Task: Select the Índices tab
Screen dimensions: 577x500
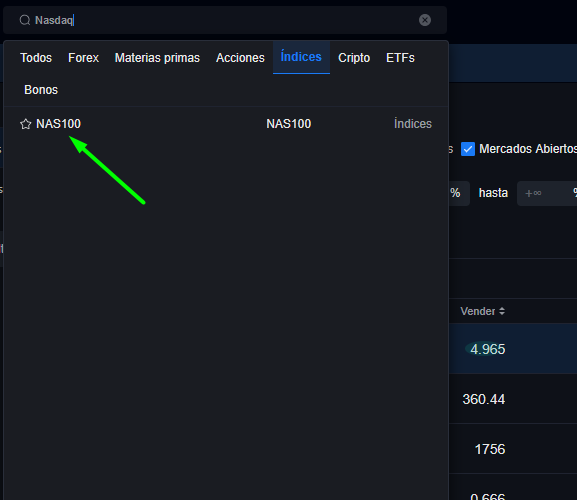Action: 301,57
